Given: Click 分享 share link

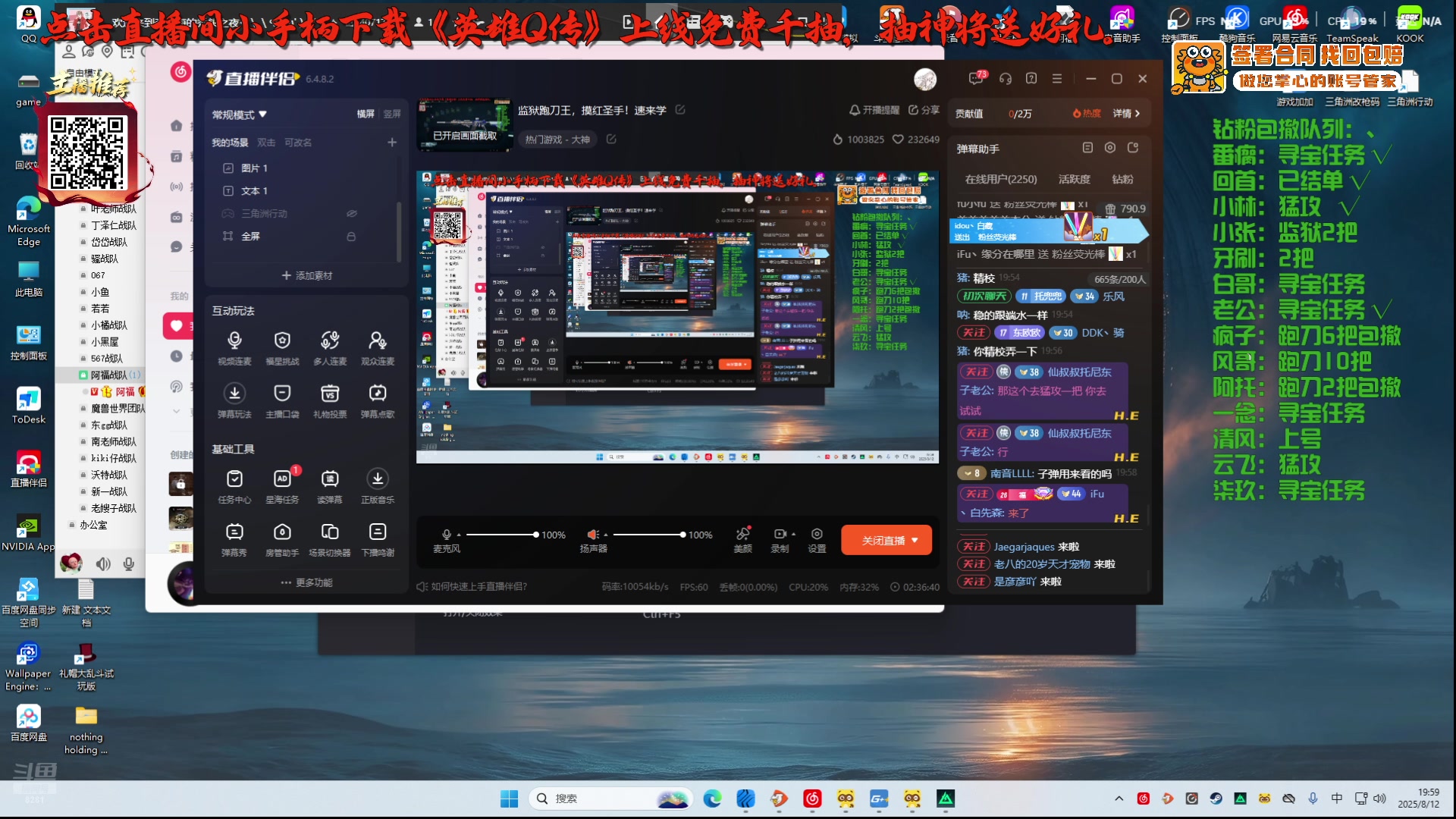Looking at the screenshot, I should [x=924, y=110].
